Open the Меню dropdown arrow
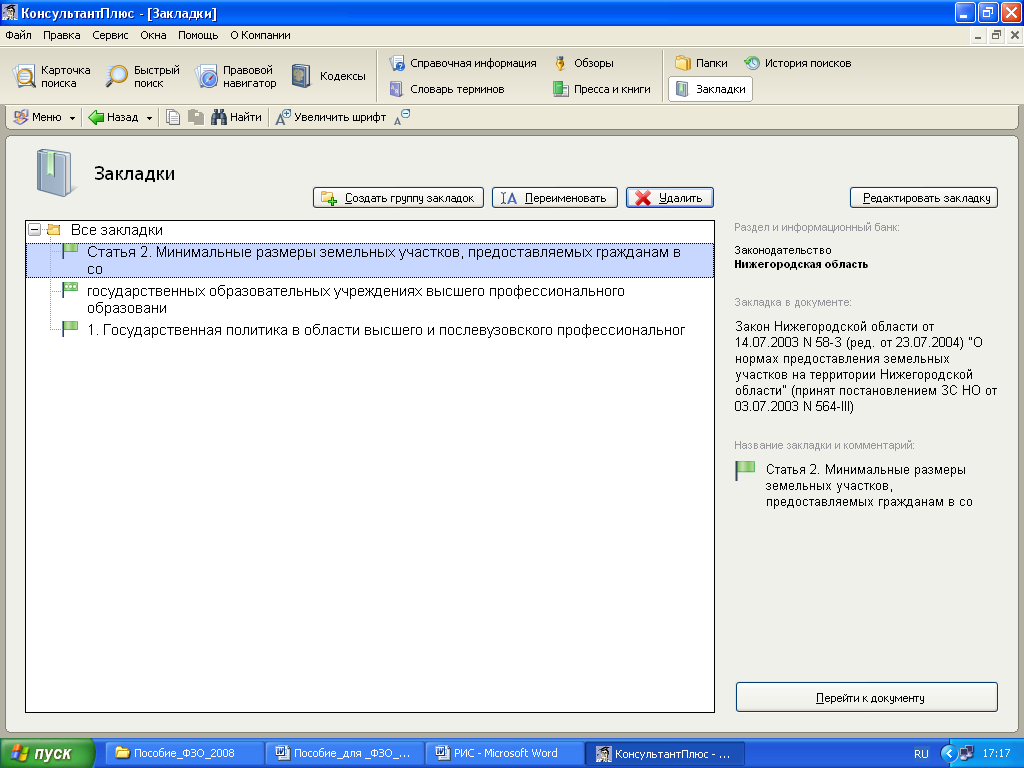This screenshot has width=1024, height=768. 72,118
